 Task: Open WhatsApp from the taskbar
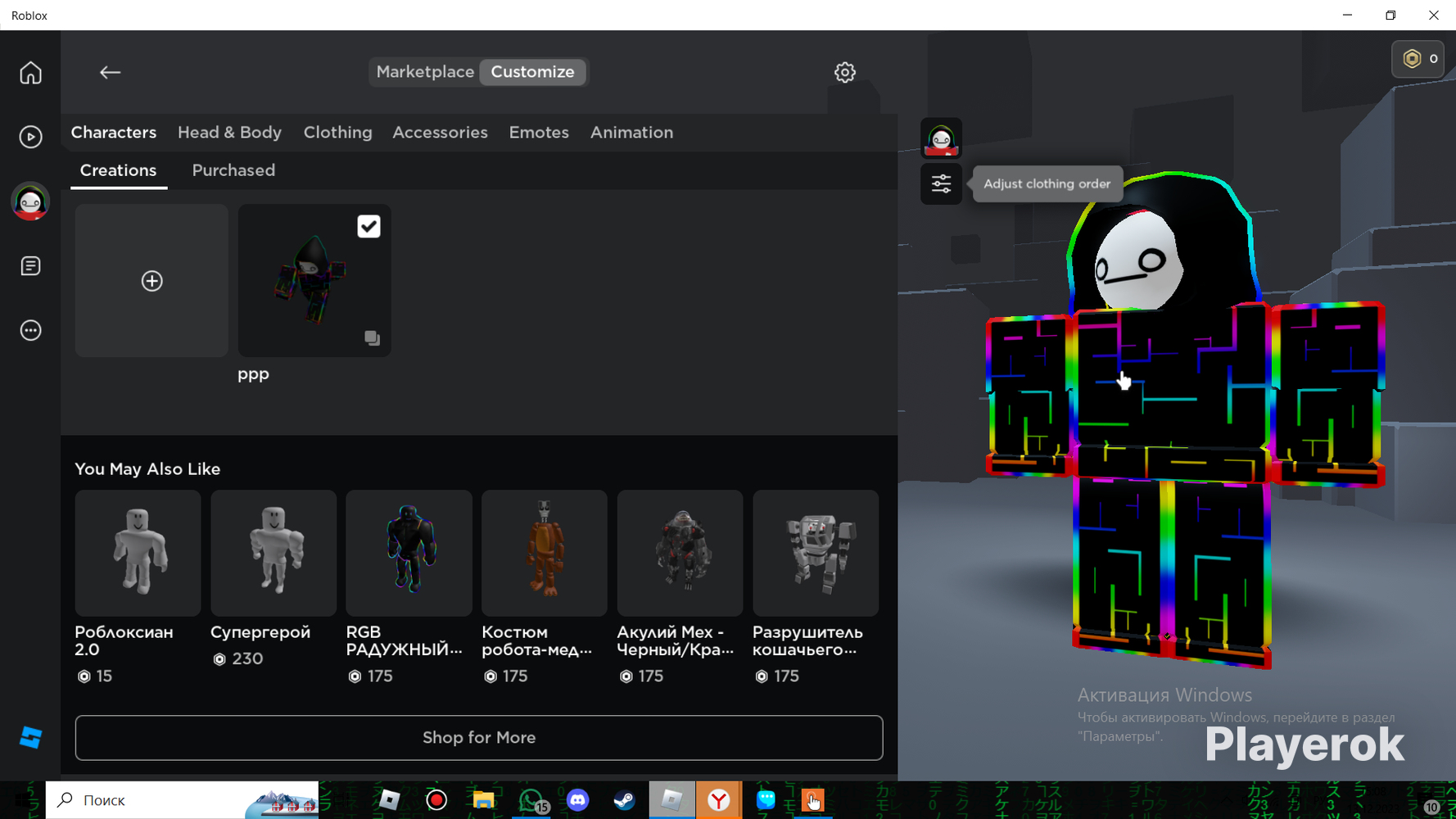pyautogui.click(x=531, y=800)
